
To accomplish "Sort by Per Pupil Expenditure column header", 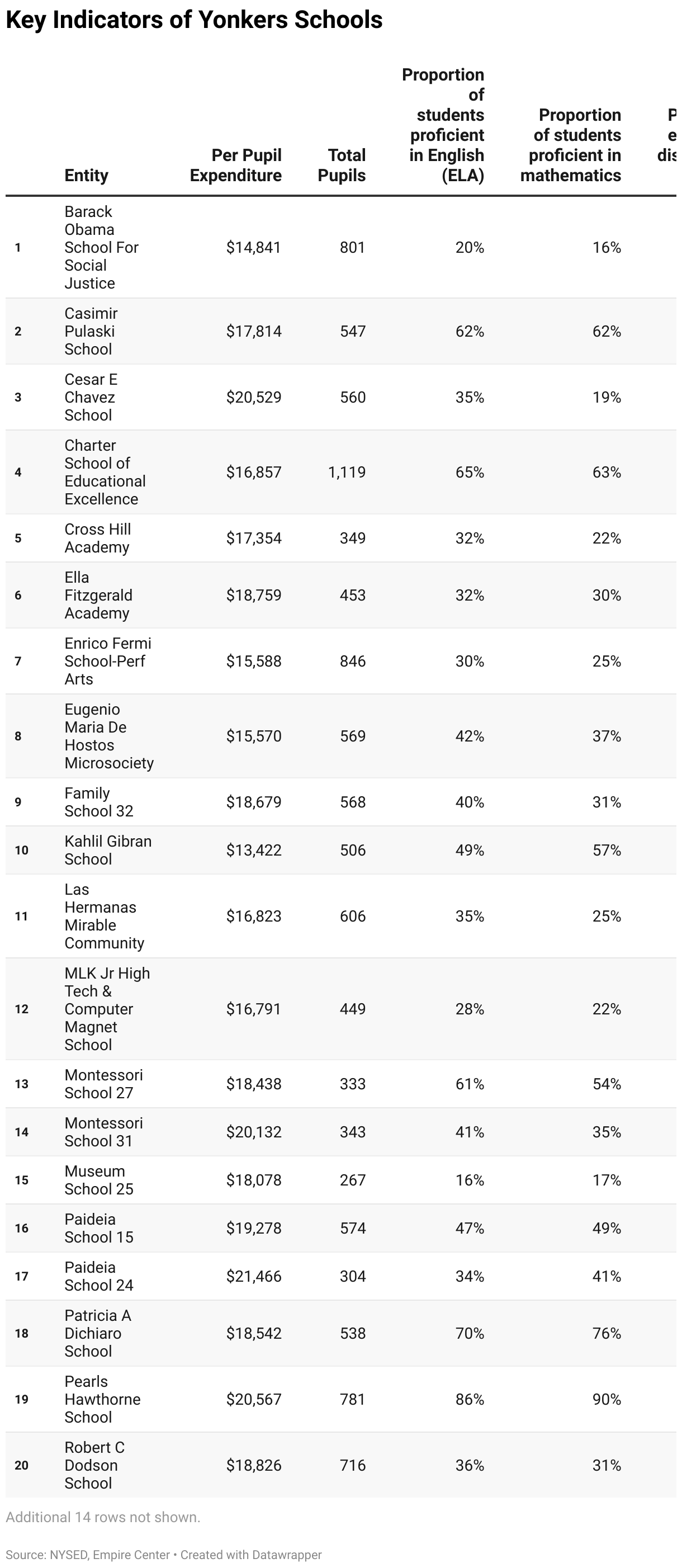I will pyautogui.click(x=236, y=166).
